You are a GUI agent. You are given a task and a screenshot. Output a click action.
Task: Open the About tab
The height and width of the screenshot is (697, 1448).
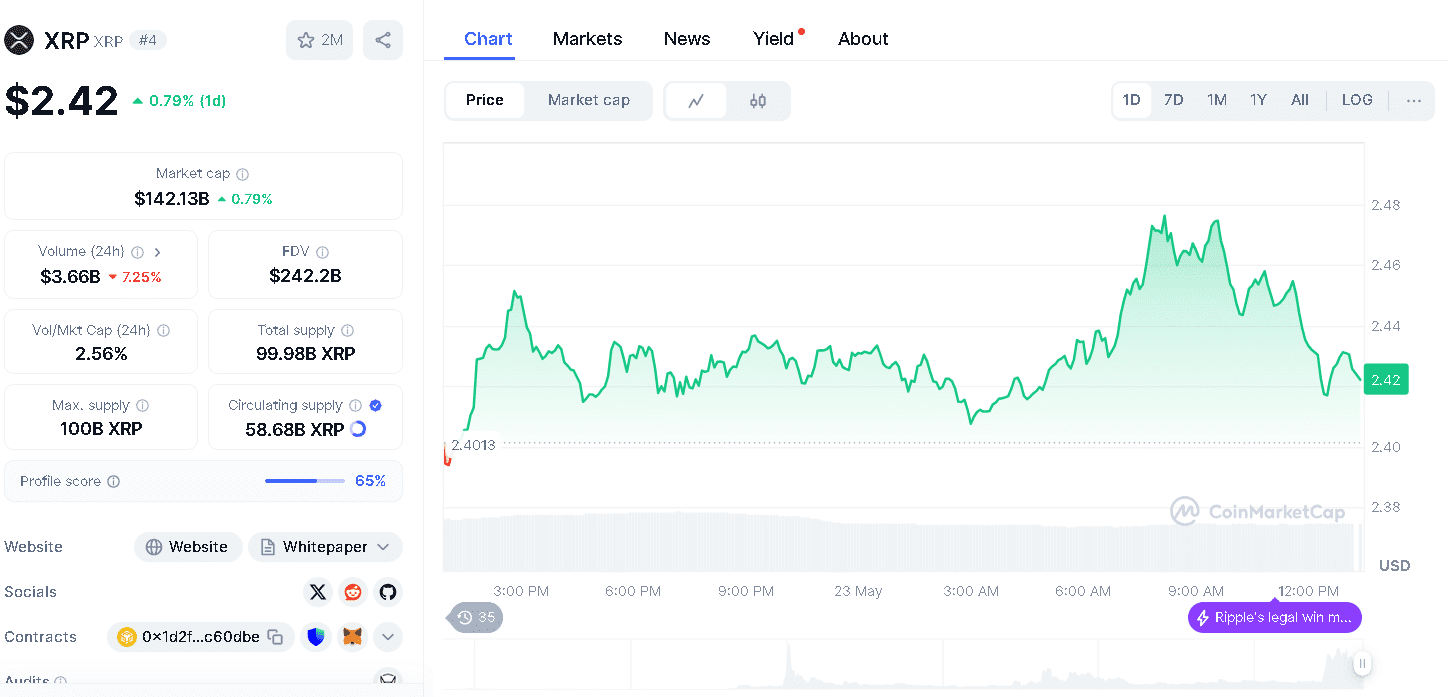(x=863, y=39)
